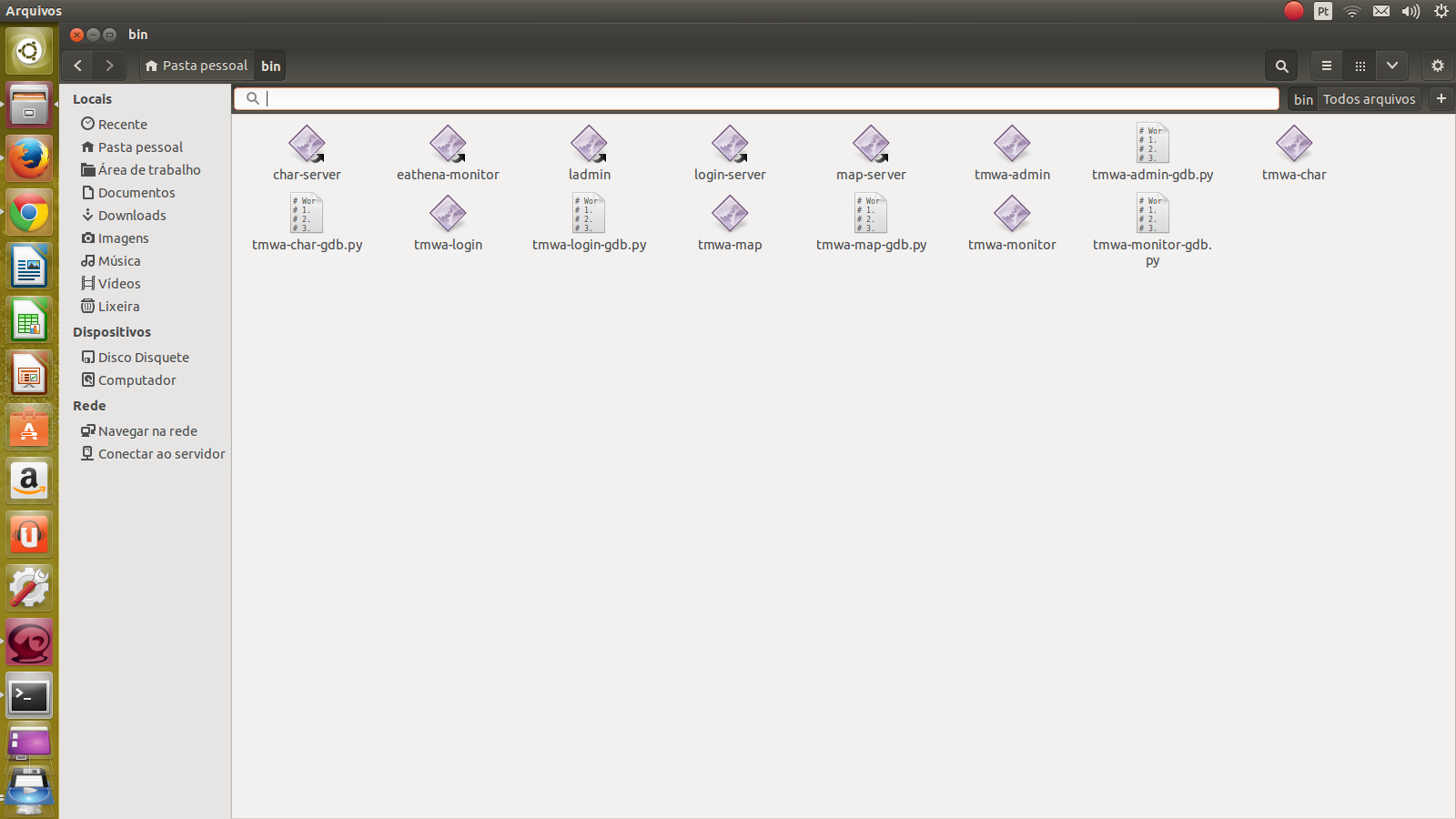This screenshot has width=1456, height=819.
Task: Select the tmwa-login executable icon
Action: [x=448, y=214]
